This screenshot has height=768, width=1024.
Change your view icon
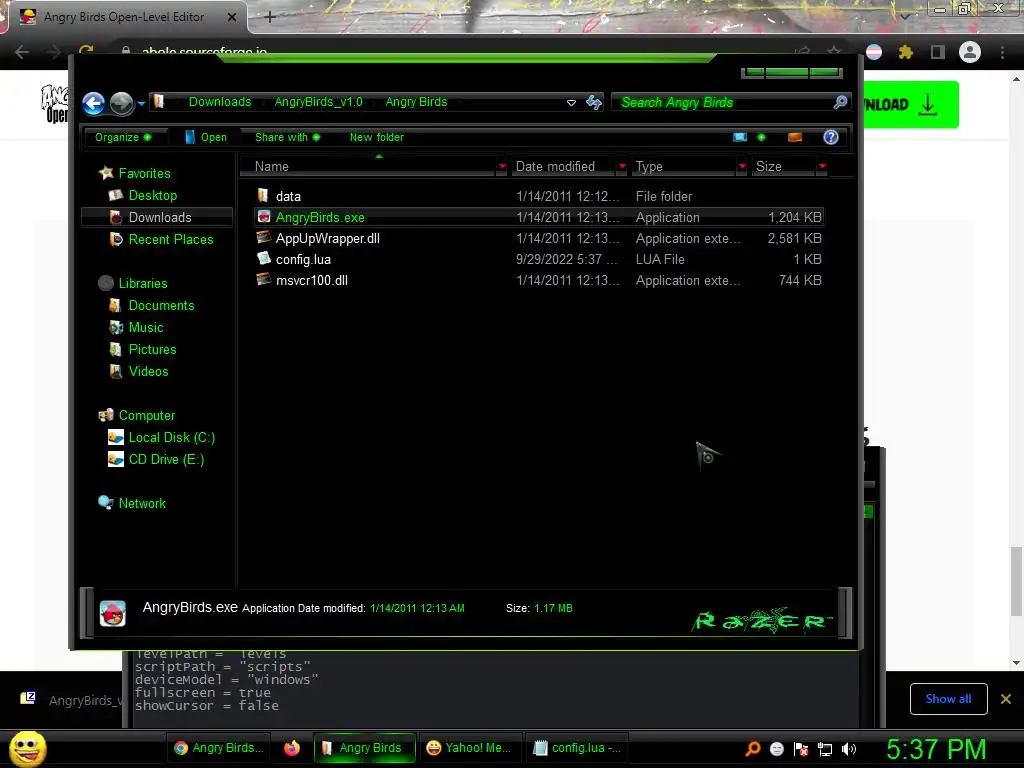click(x=740, y=137)
